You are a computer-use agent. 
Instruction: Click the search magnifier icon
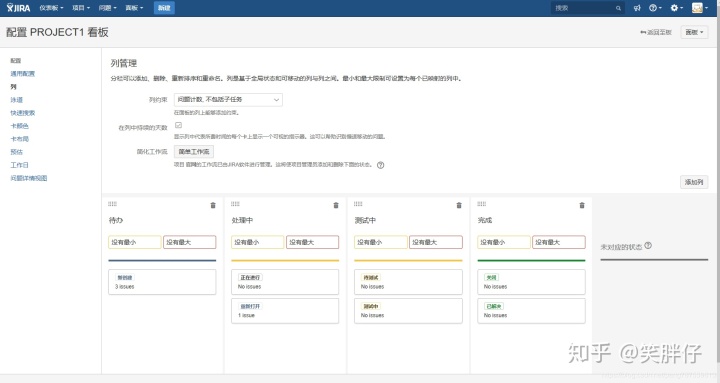point(619,8)
